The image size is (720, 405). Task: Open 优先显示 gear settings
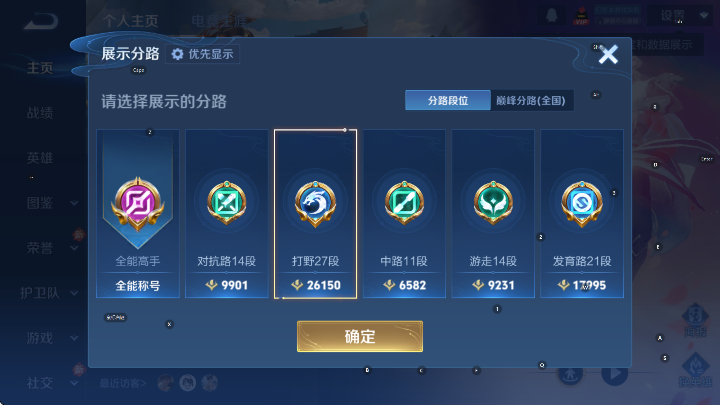pyautogui.click(x=202, y=54)
